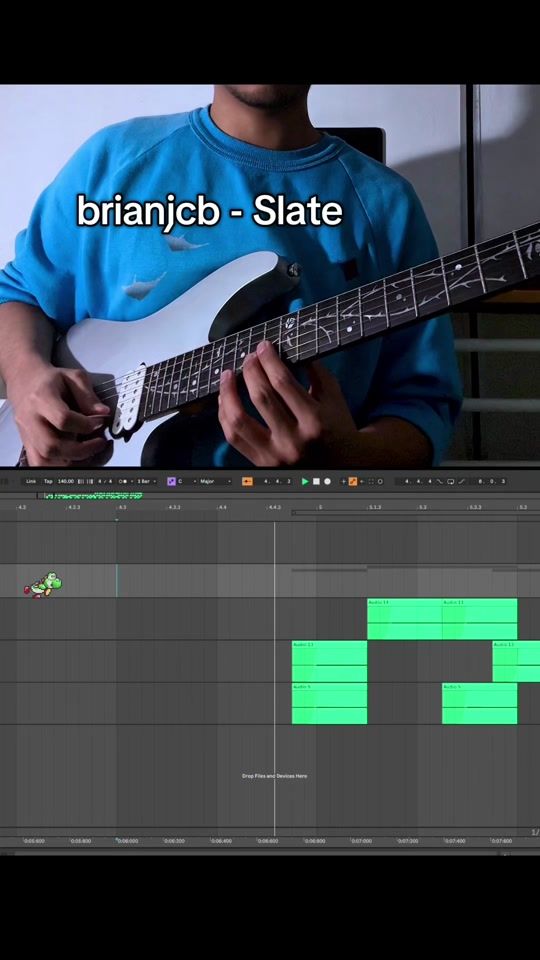
Task: Click the green Play button
Action: 305,482
